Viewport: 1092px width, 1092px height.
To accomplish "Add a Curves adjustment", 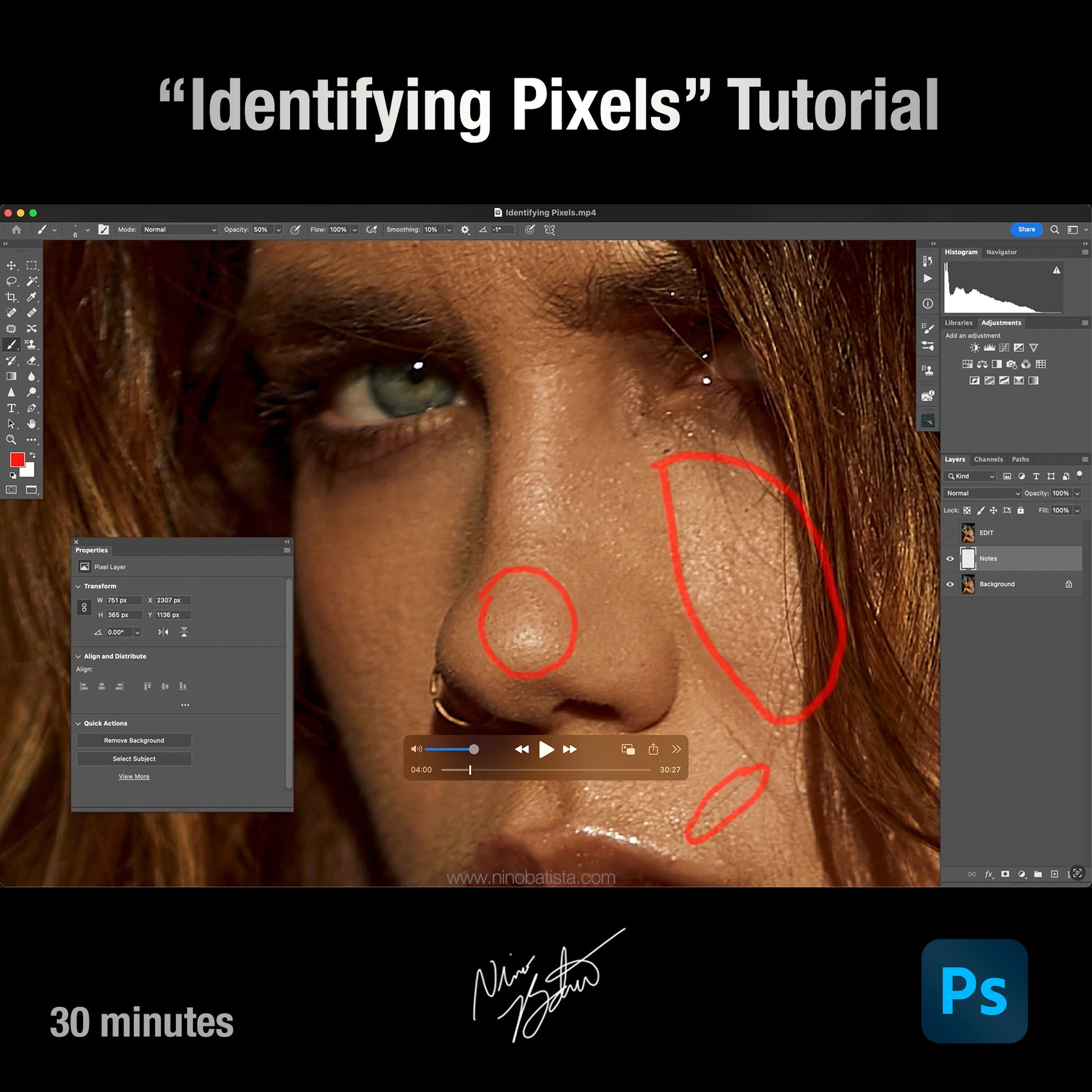I will pos(1004,347).
